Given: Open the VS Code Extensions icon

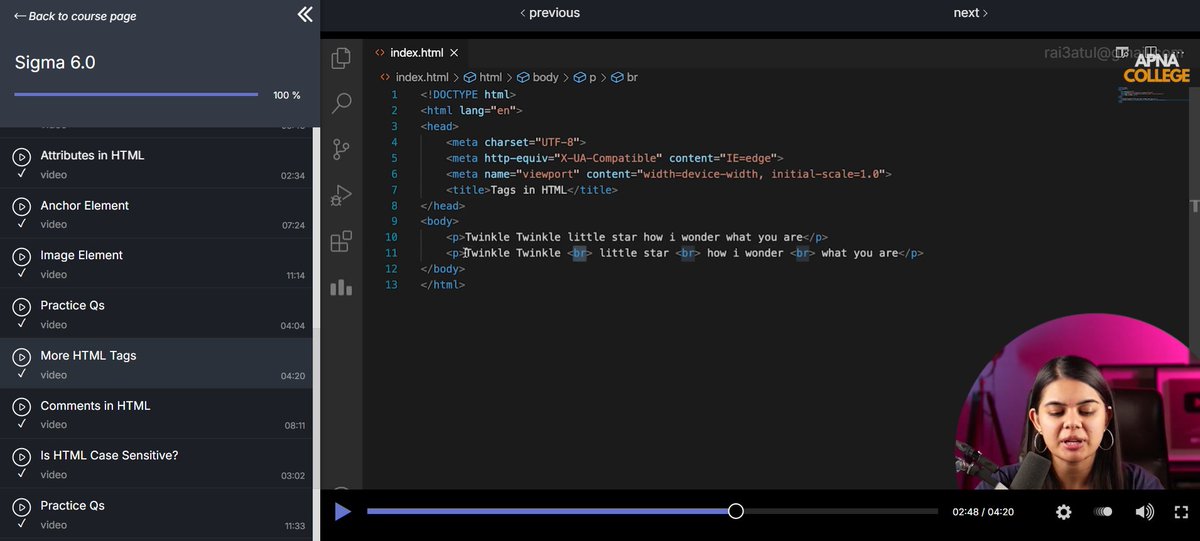Looking at the screenshot, I should coord(341,241).
